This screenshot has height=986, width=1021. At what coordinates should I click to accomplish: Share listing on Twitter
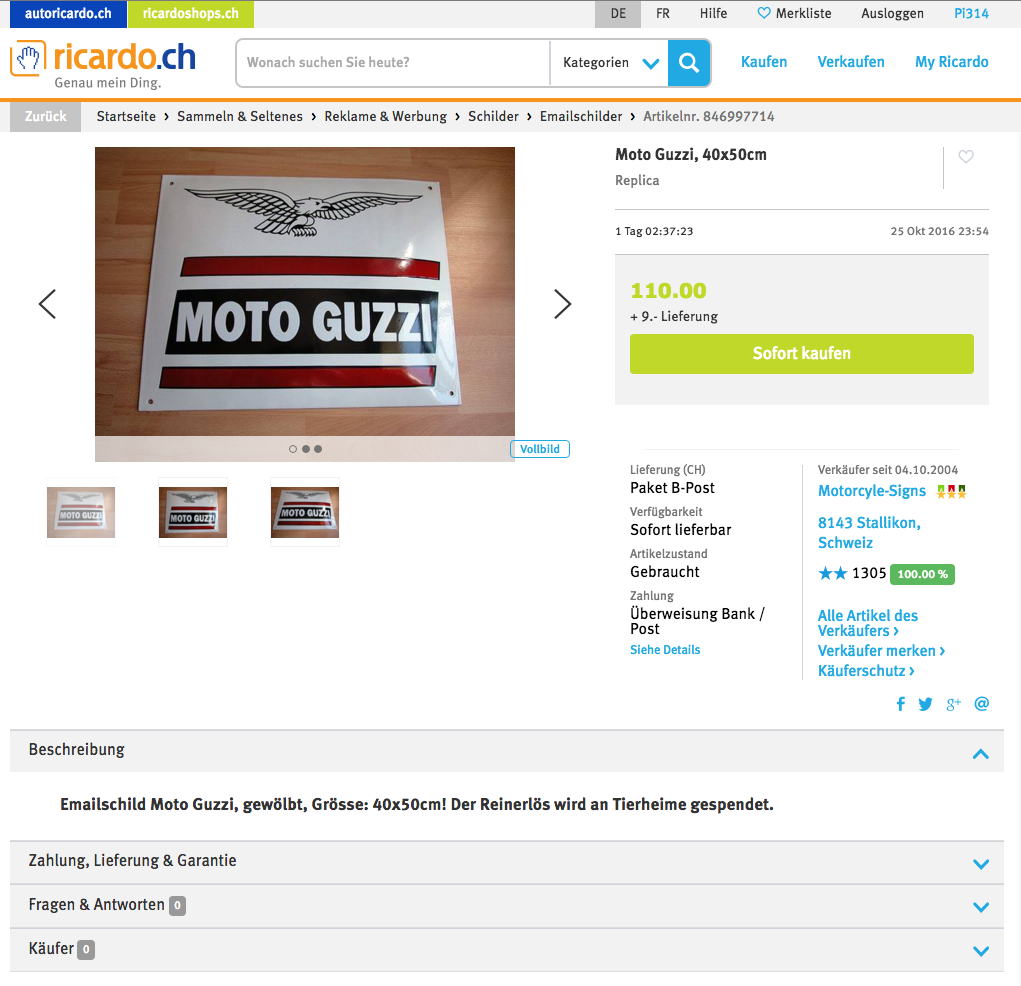(x=925, y=704)
